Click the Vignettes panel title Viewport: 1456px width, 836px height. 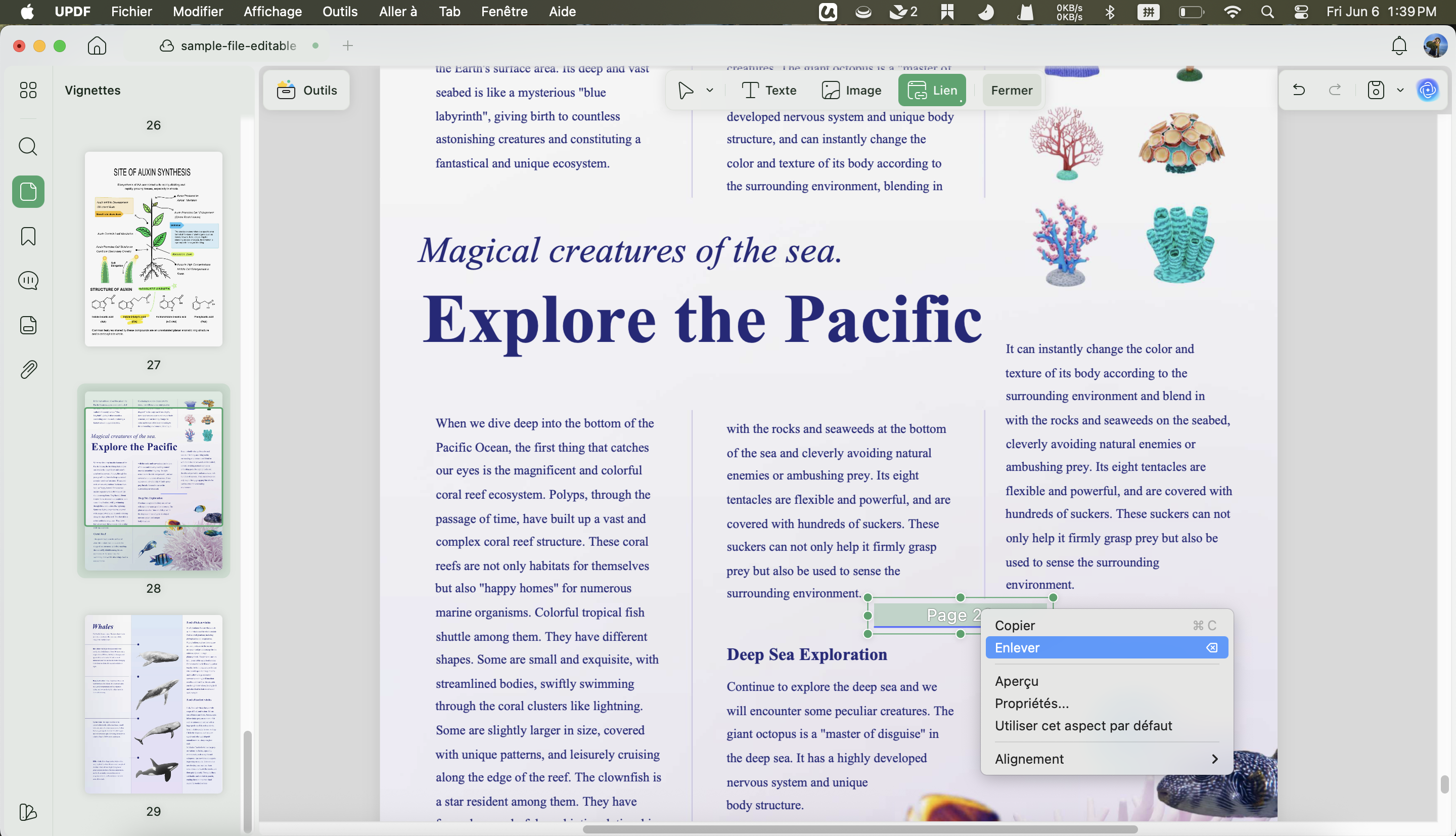coord(93,90)
